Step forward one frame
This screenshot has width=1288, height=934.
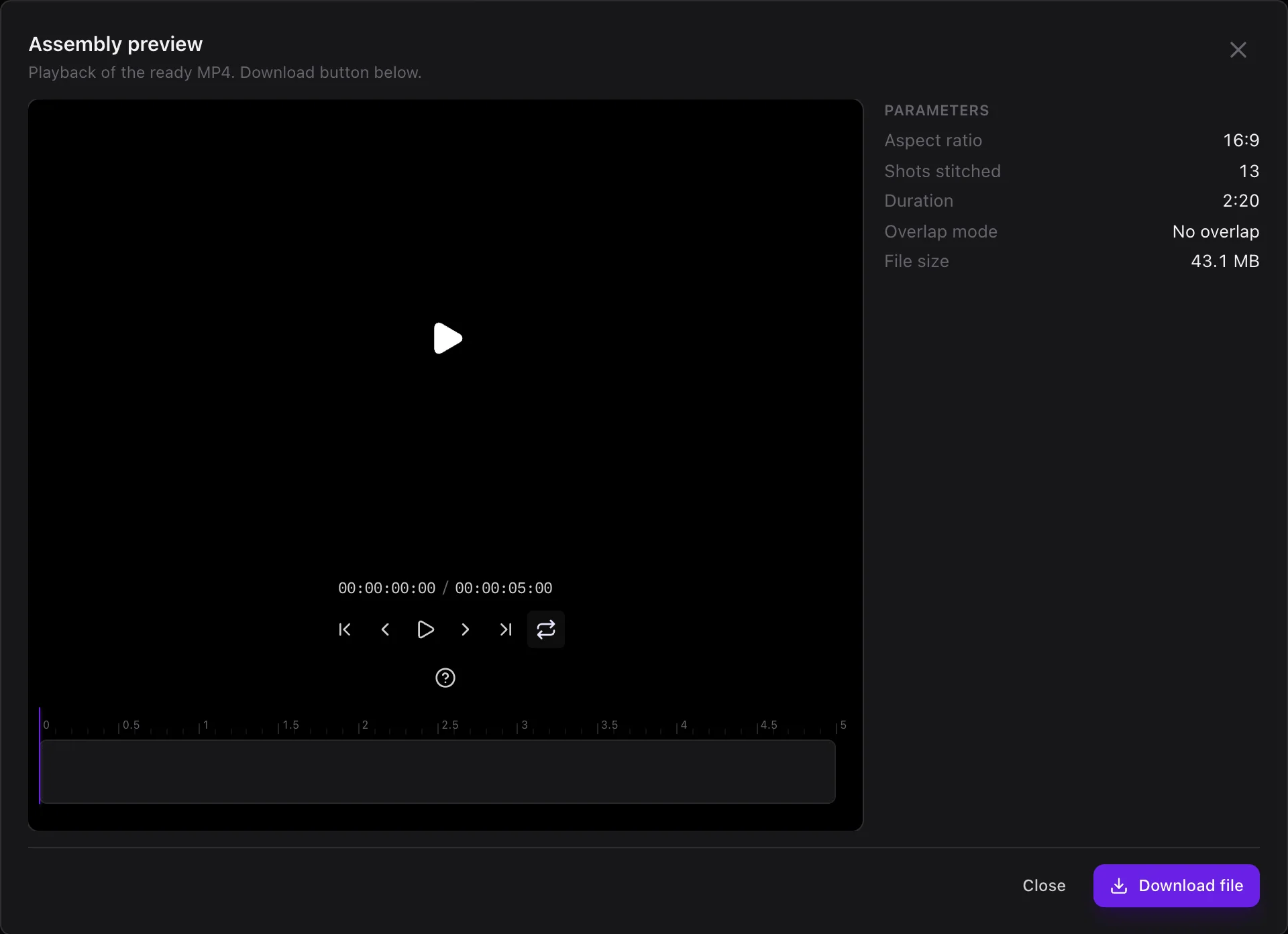point(466,629)
